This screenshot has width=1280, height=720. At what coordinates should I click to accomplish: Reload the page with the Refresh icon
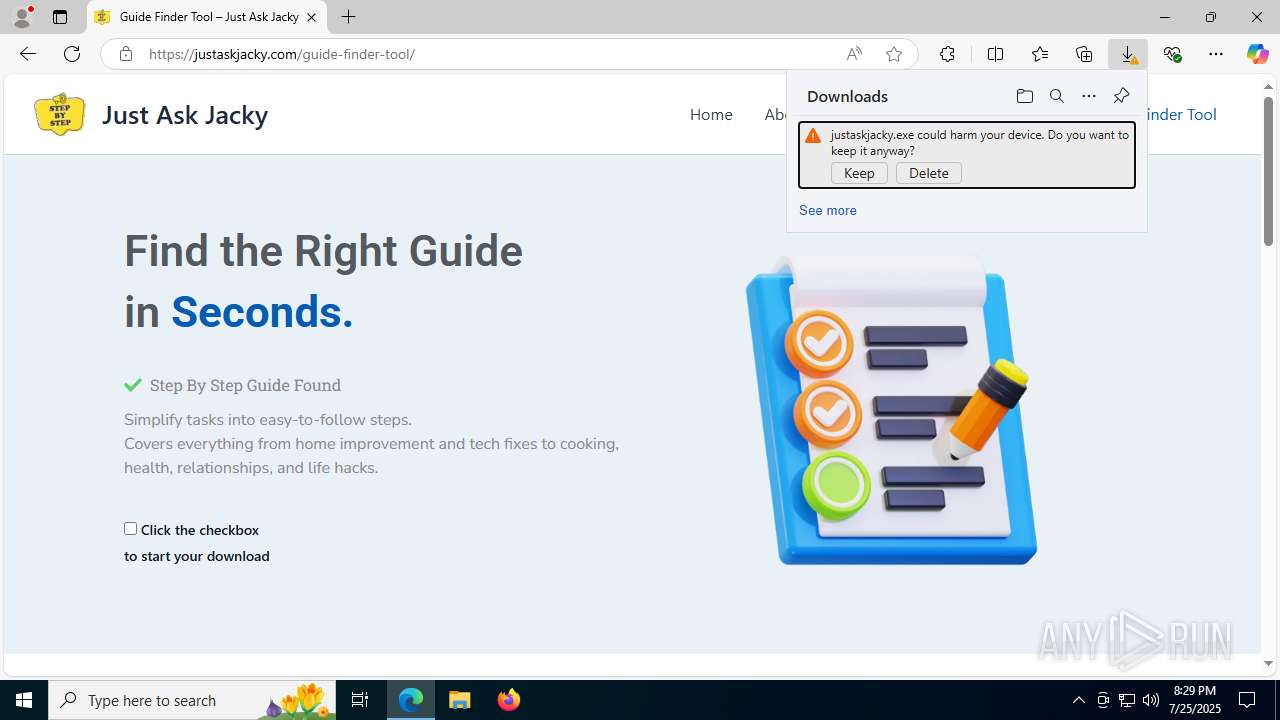tap(72, 54)
